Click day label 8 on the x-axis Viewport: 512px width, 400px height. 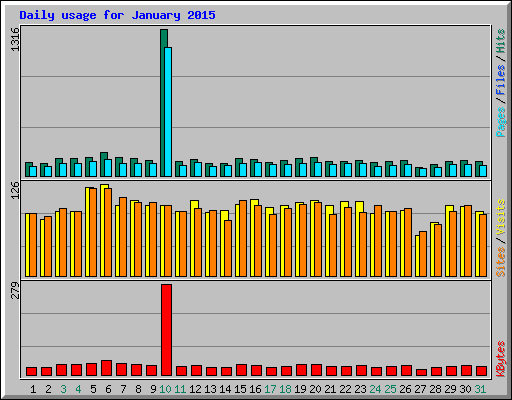tap(138, 389)
